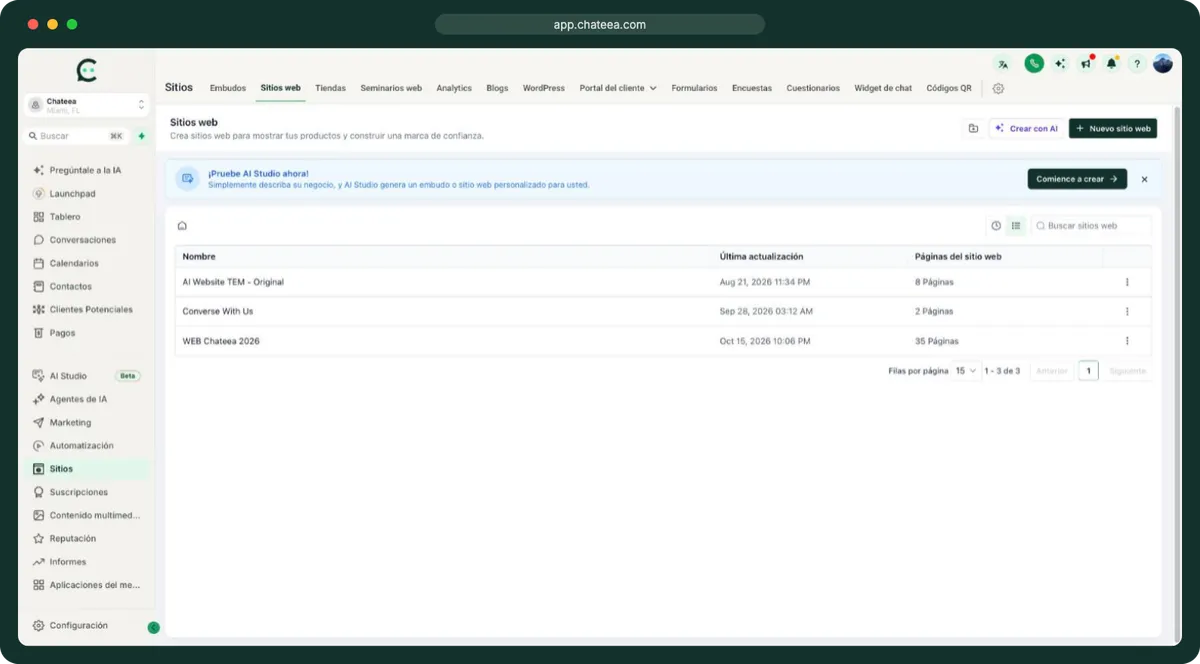1200x664 pixels.
Task: Click the megaphone announcements icon
Action: coord(1086,64)
